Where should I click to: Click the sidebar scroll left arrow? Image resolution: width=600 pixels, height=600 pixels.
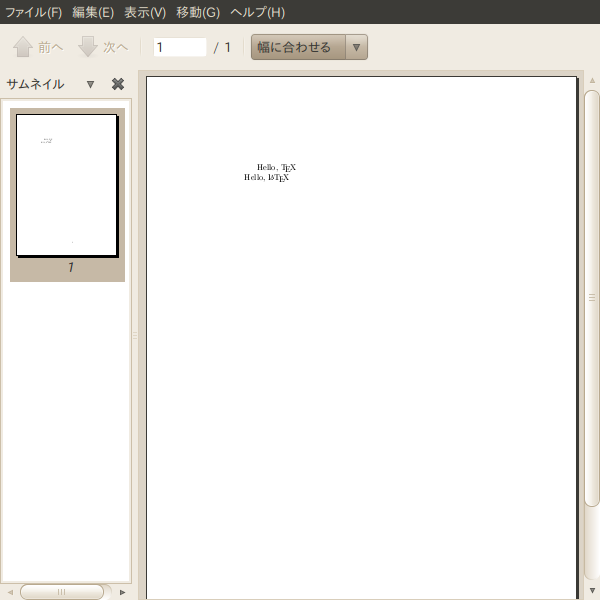(10, 592)
